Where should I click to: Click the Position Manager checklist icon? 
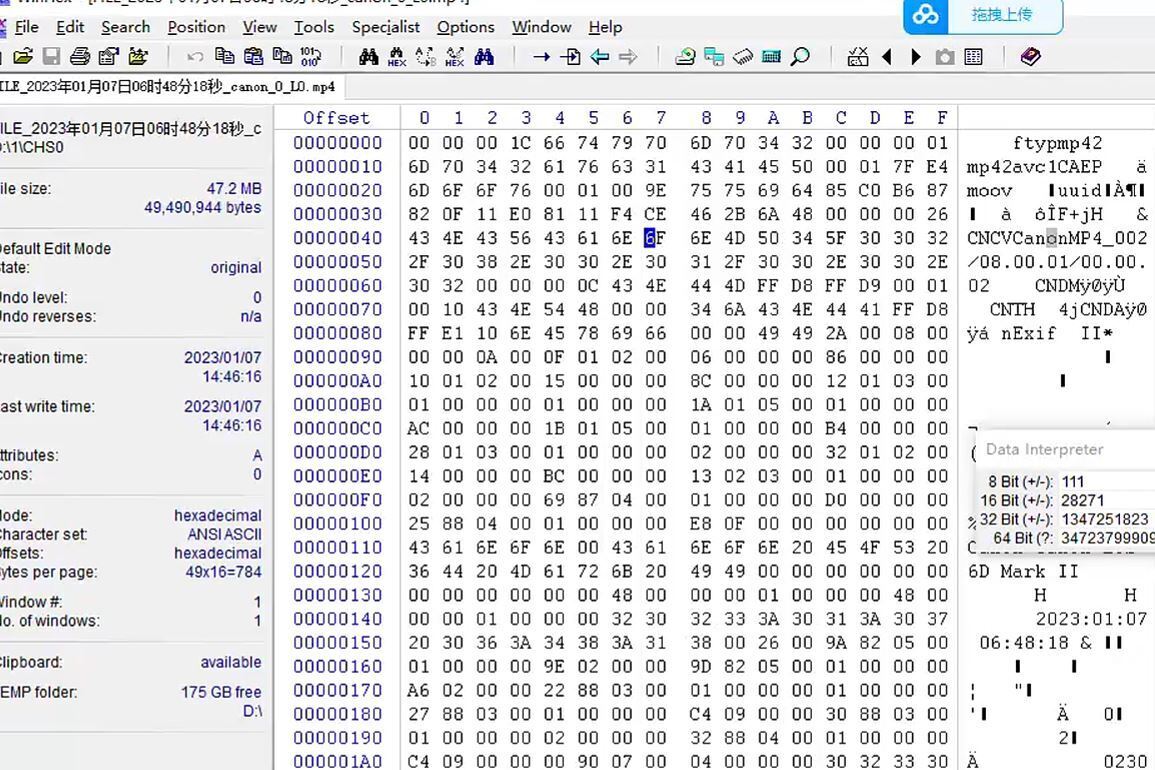tap(858, 56)
